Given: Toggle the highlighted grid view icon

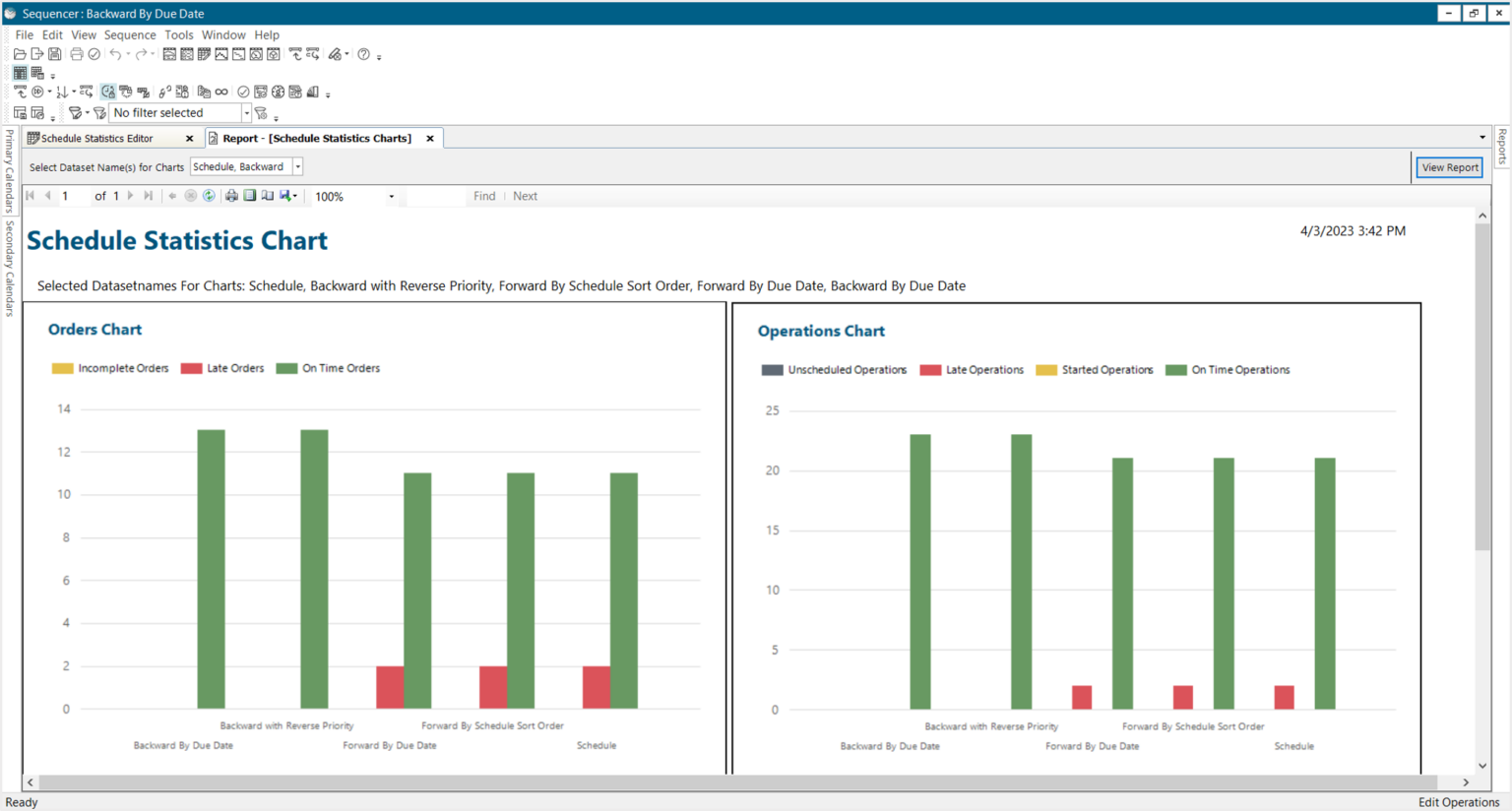Looking at the screenshot, I should point(19,73).
